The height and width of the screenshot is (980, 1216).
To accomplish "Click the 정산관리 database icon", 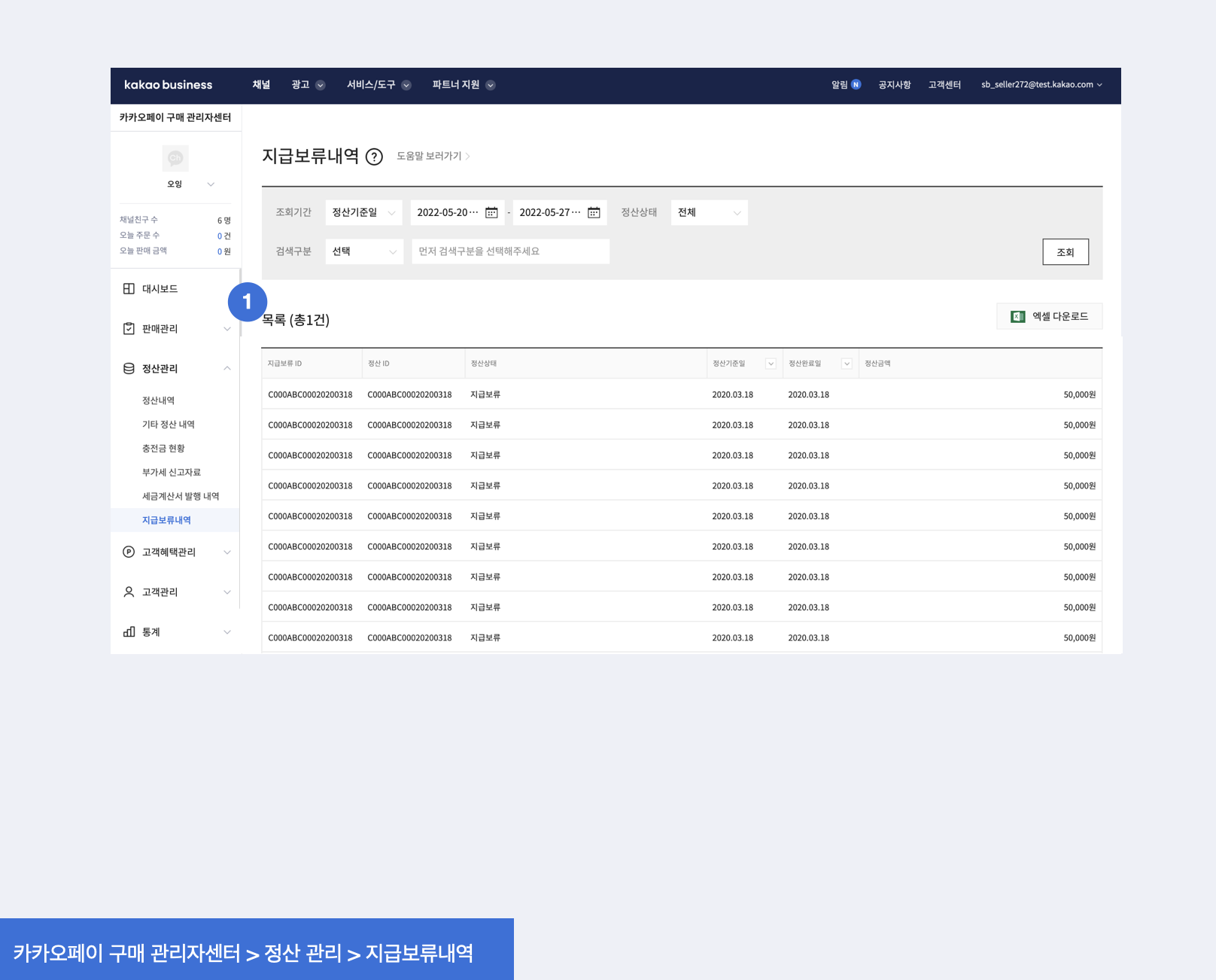I will point(129,369).
